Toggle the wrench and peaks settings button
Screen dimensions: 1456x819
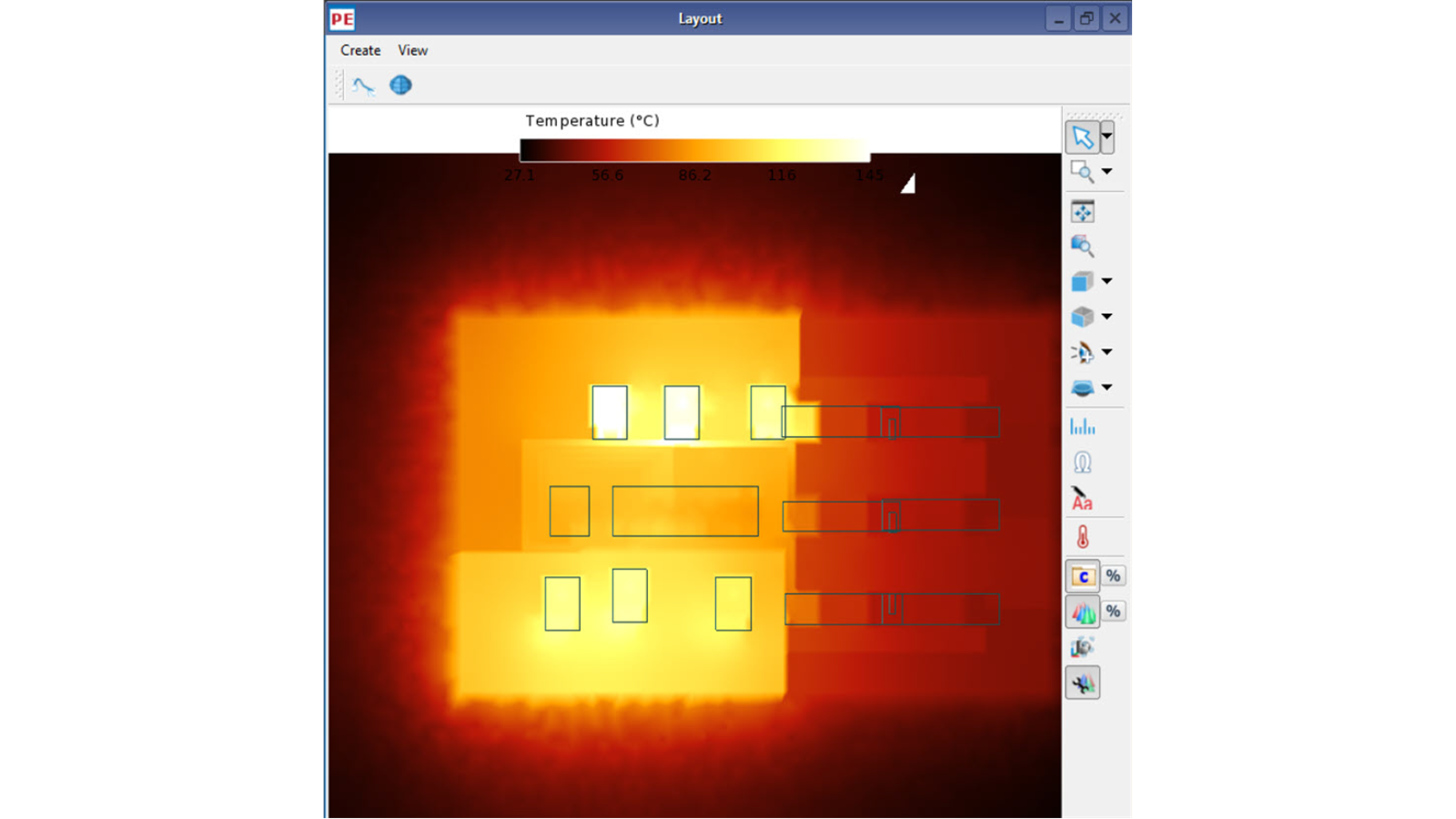1082,683
